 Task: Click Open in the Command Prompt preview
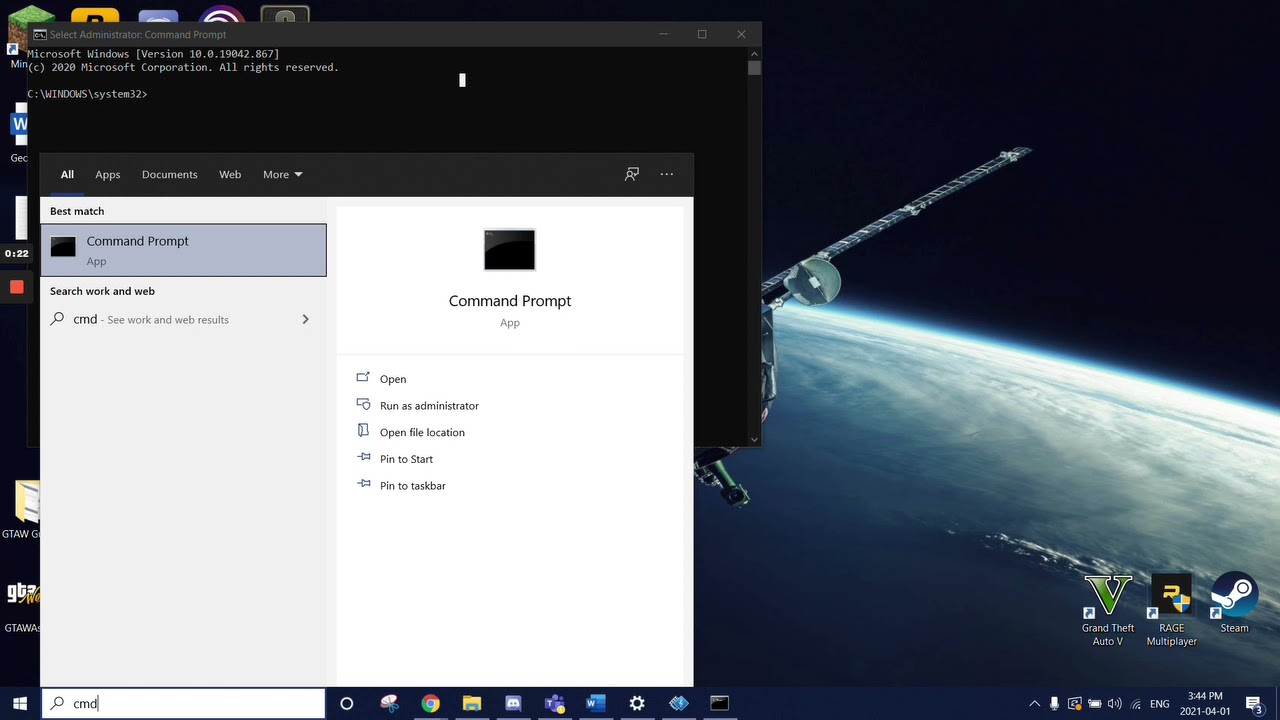[x=393, y=379]
